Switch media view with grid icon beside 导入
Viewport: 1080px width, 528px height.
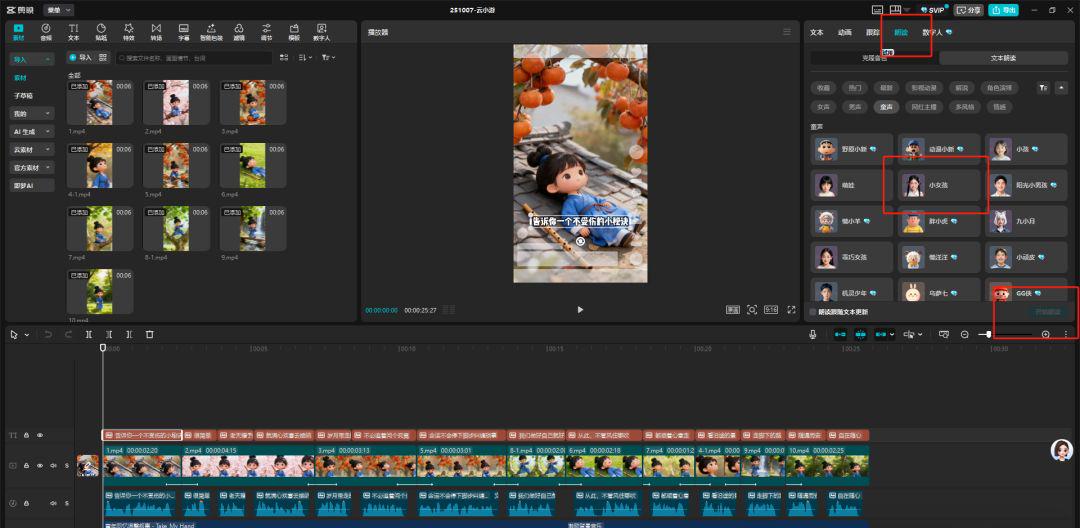pyautogui.click(x=103, y=58)
